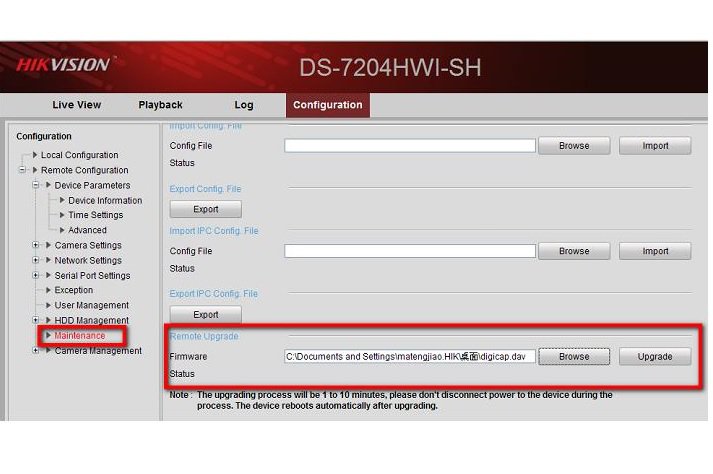Select Network Settings in the tree
The width and height of the screenshot is (713, 474).
(88, 260)
